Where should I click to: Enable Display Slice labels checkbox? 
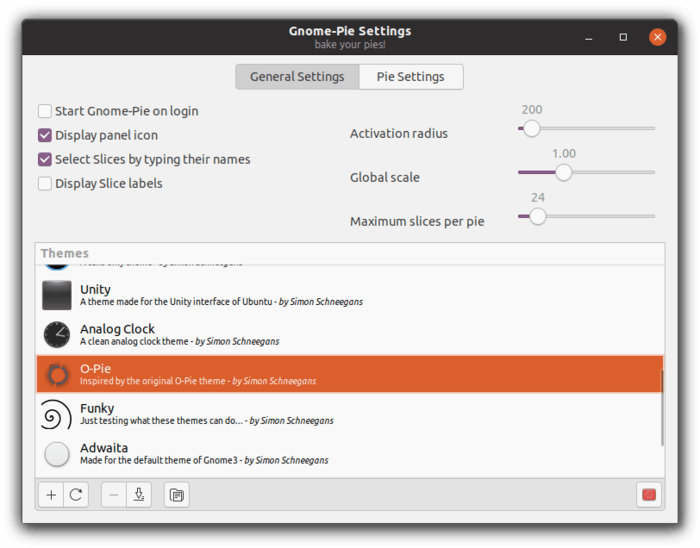pos(45,183)
